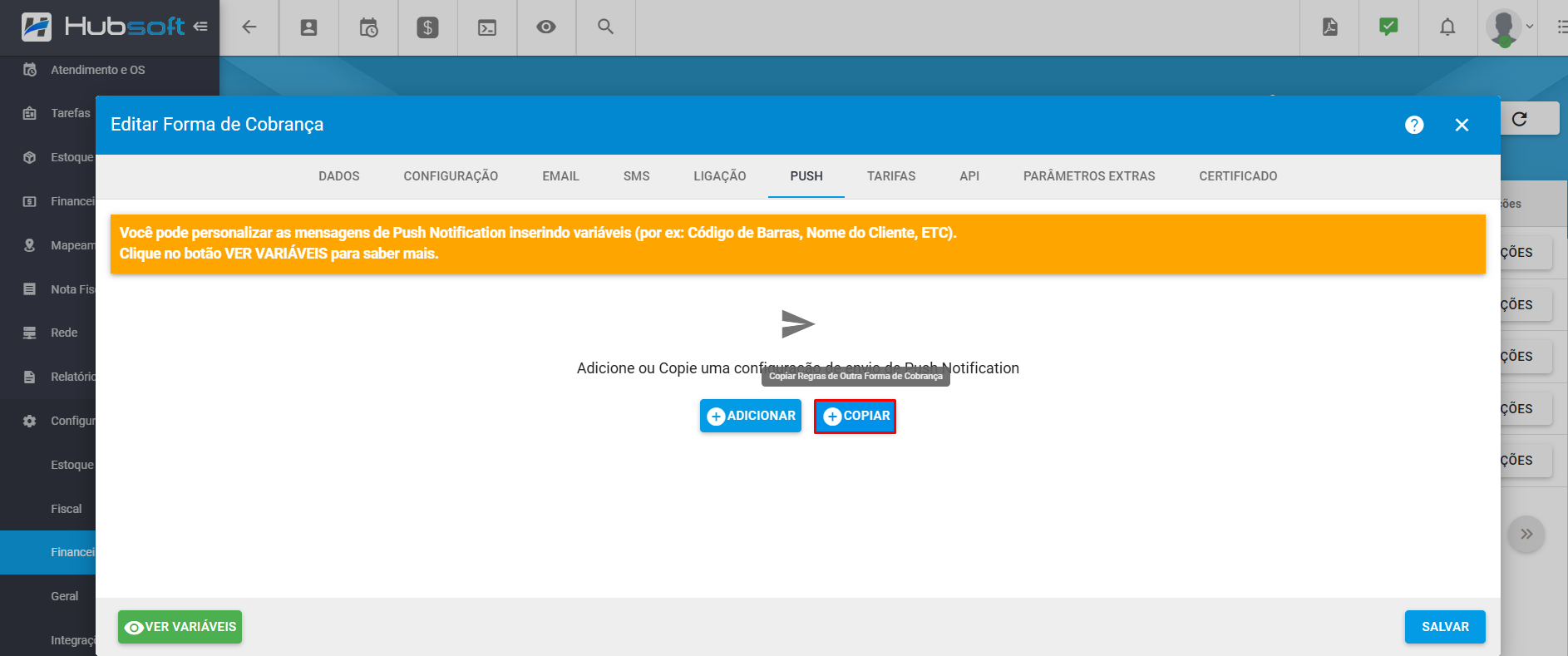Click the Nota Fiscal document icon

tap(30, 289)
